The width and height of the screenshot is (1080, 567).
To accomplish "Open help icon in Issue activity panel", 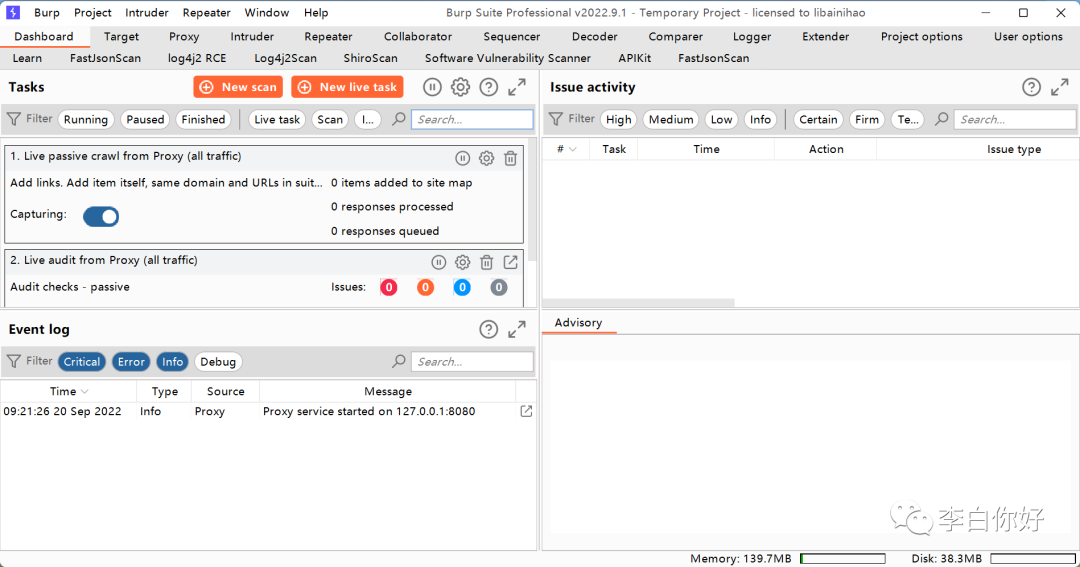I will (1031, 87).
